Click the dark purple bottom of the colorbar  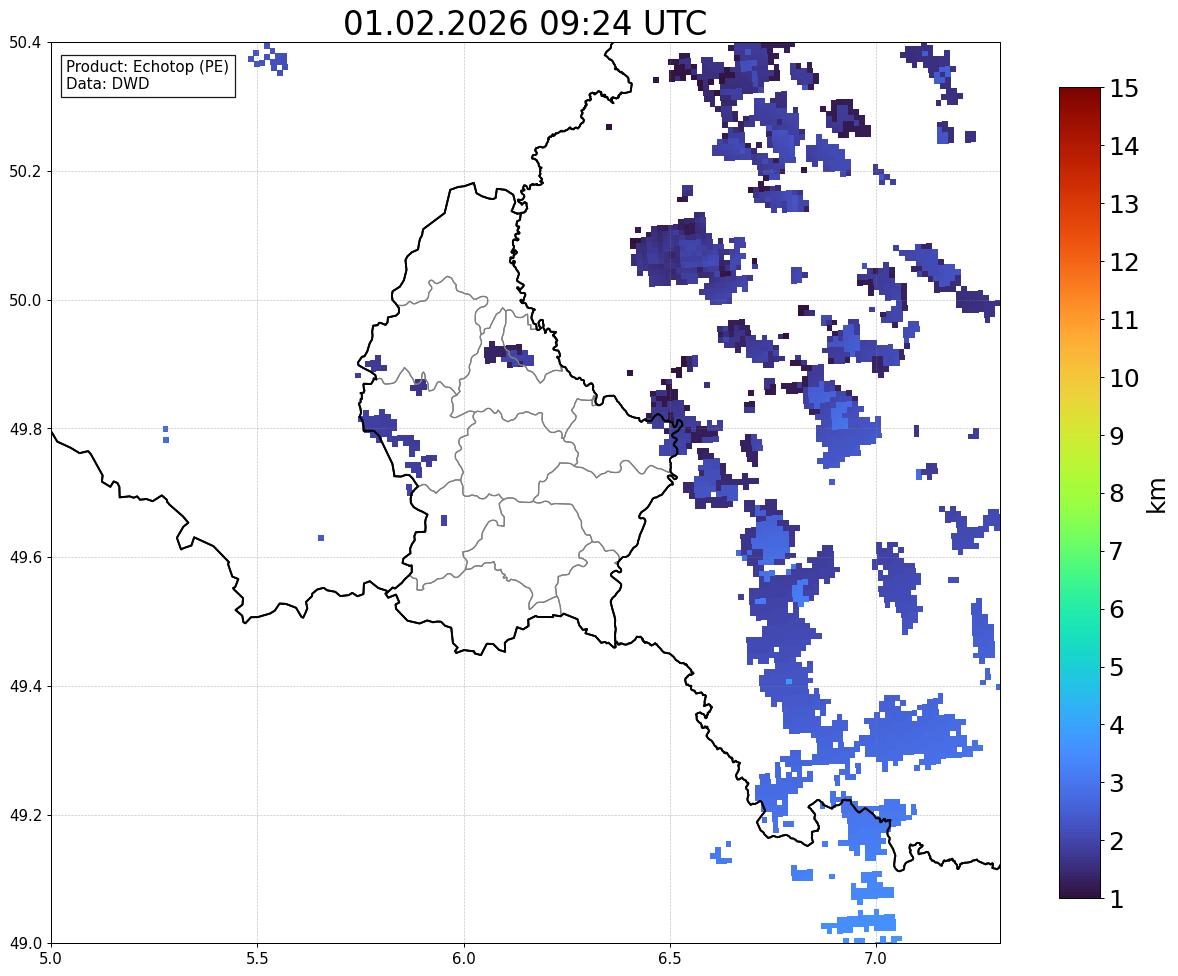click(x=1080, y=890)
